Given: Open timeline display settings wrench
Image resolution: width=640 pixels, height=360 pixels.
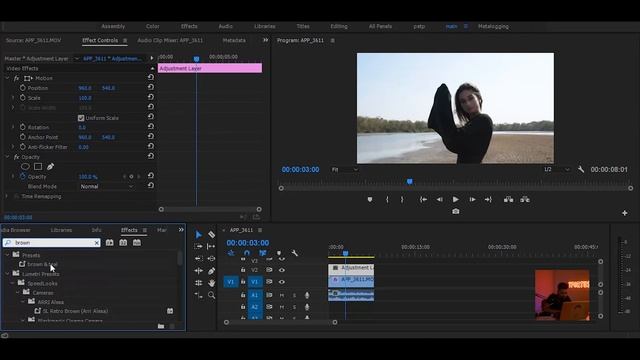Looking at the screenshot, I should click(x=295, y=253).
